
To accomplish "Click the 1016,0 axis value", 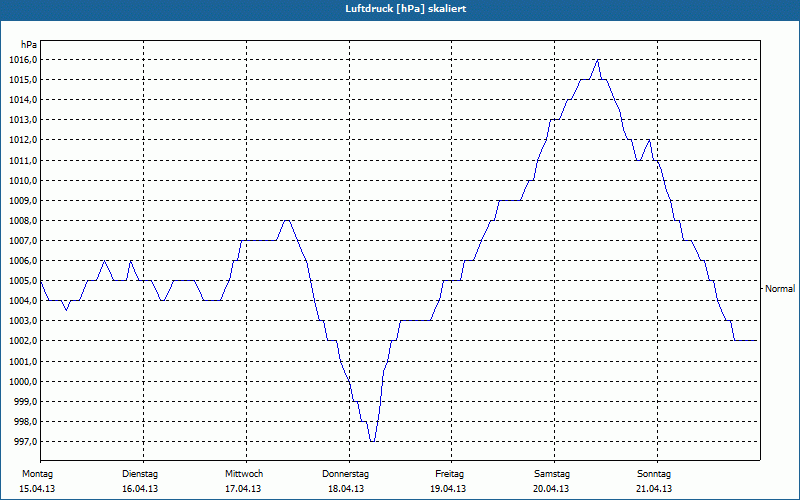I will tap(23, 60).
